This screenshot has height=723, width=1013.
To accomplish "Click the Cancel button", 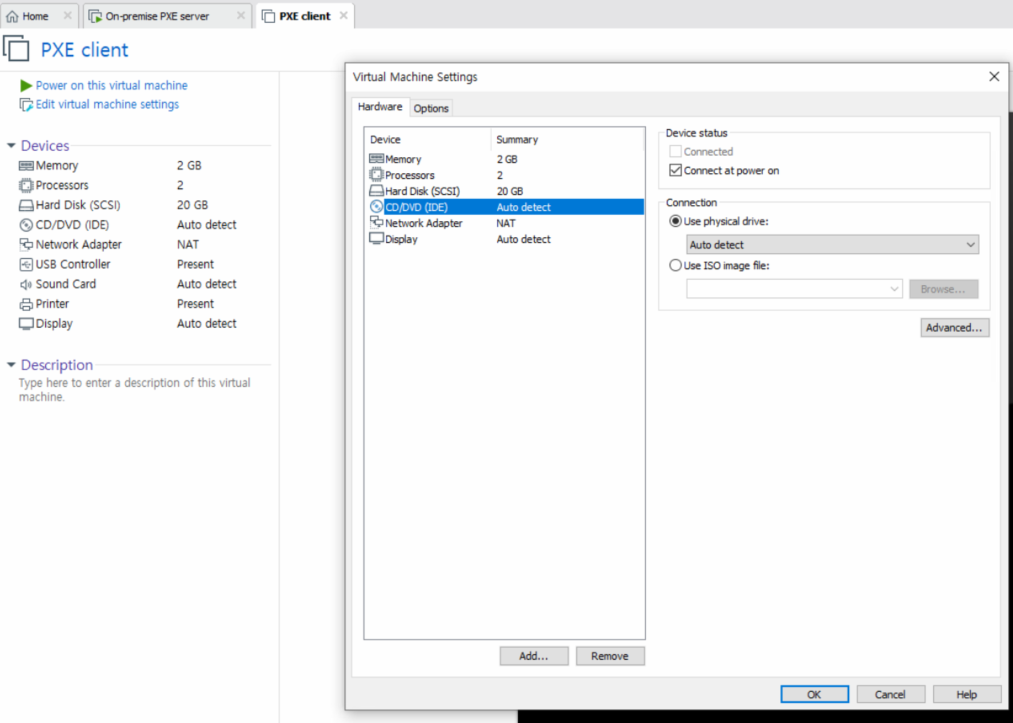I will coord(890,695).
